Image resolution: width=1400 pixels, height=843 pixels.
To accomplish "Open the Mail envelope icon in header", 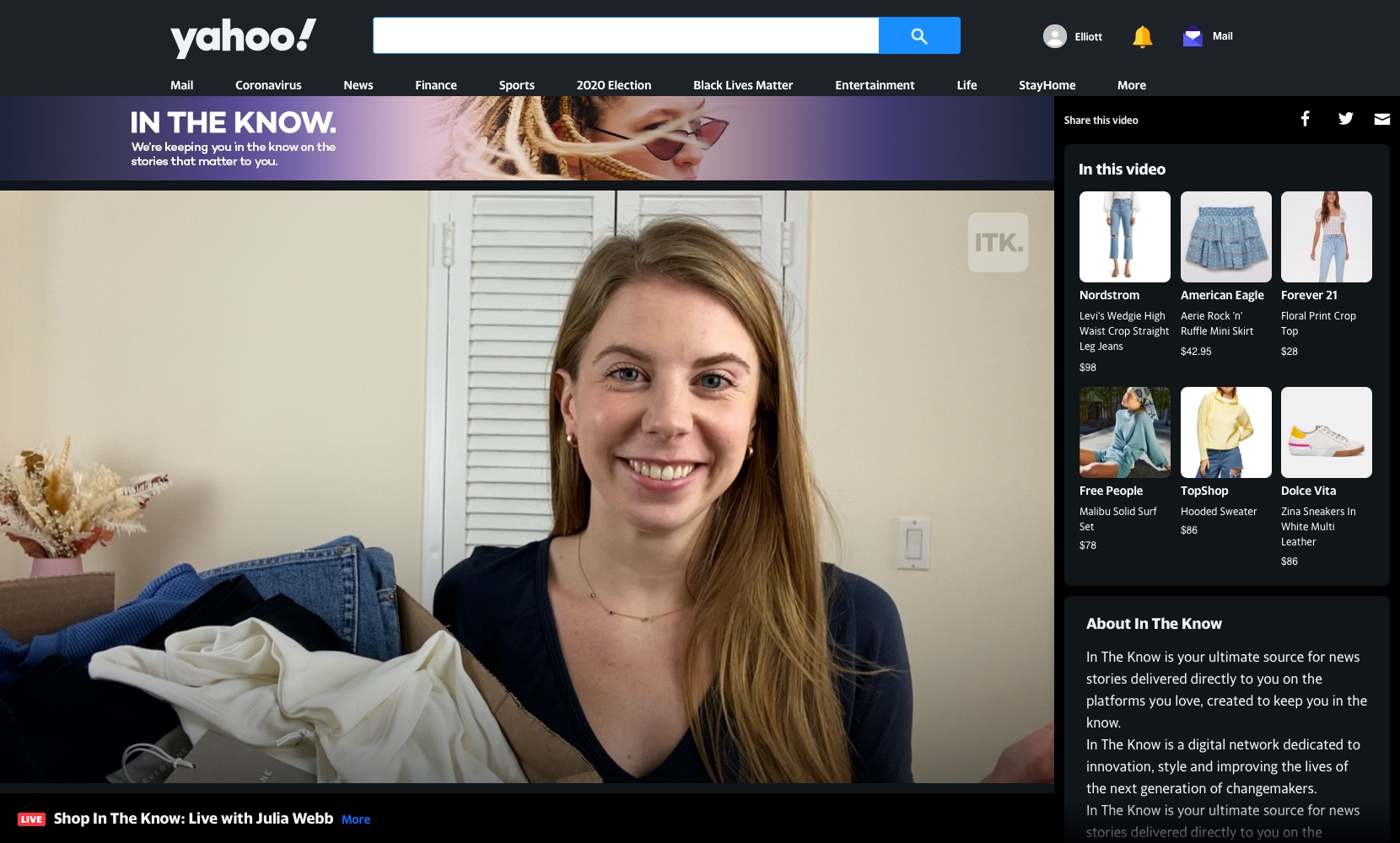I will tap(1193, 36).
